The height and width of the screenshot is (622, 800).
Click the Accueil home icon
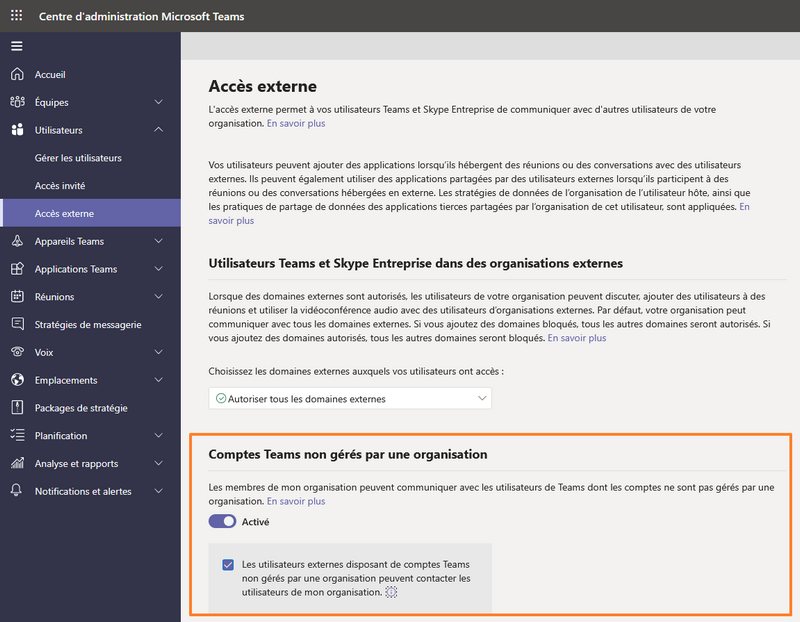17,74
